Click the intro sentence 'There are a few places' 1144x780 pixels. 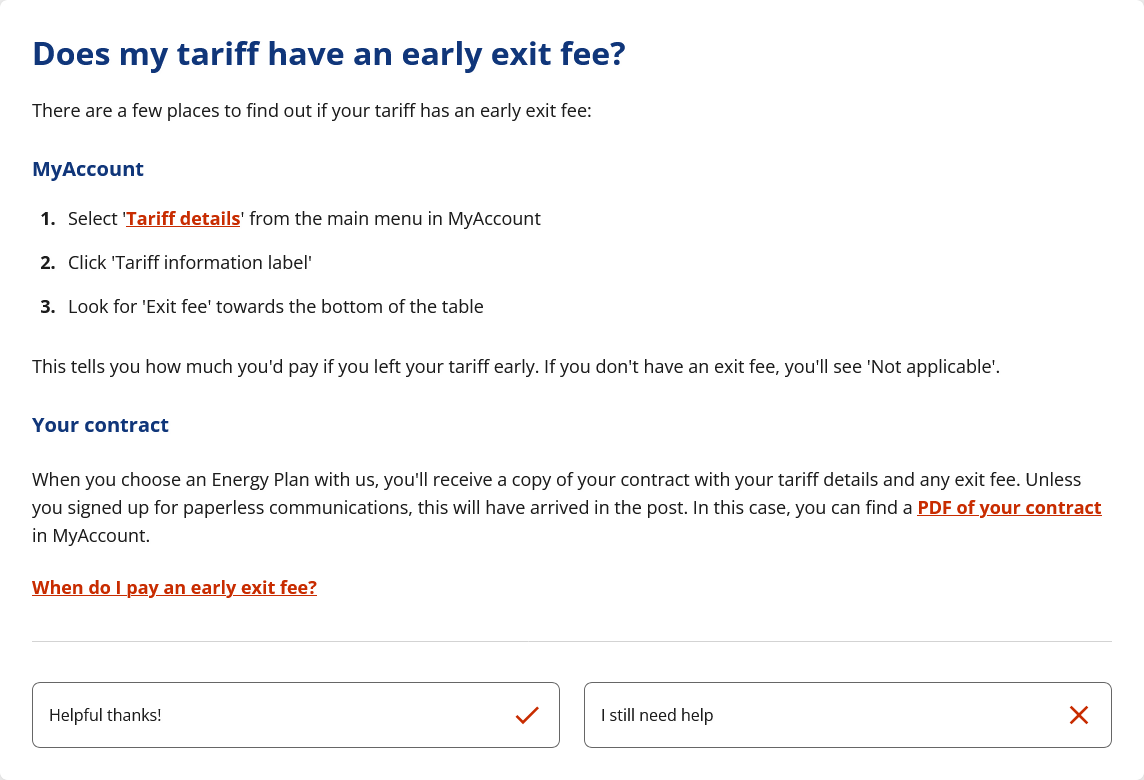point(312,110)
